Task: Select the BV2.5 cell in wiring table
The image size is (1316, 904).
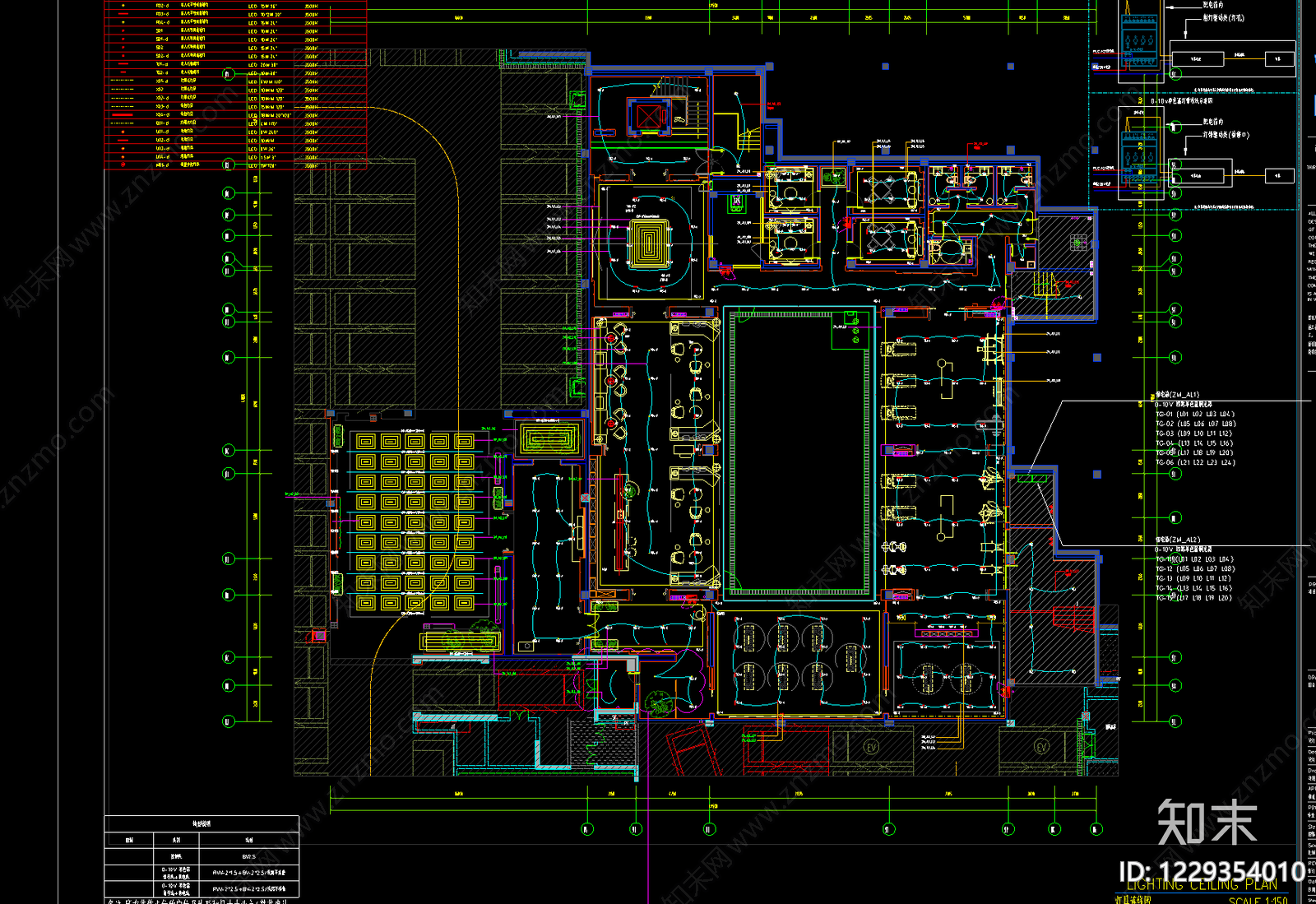Action: click(x=249, y=856)
